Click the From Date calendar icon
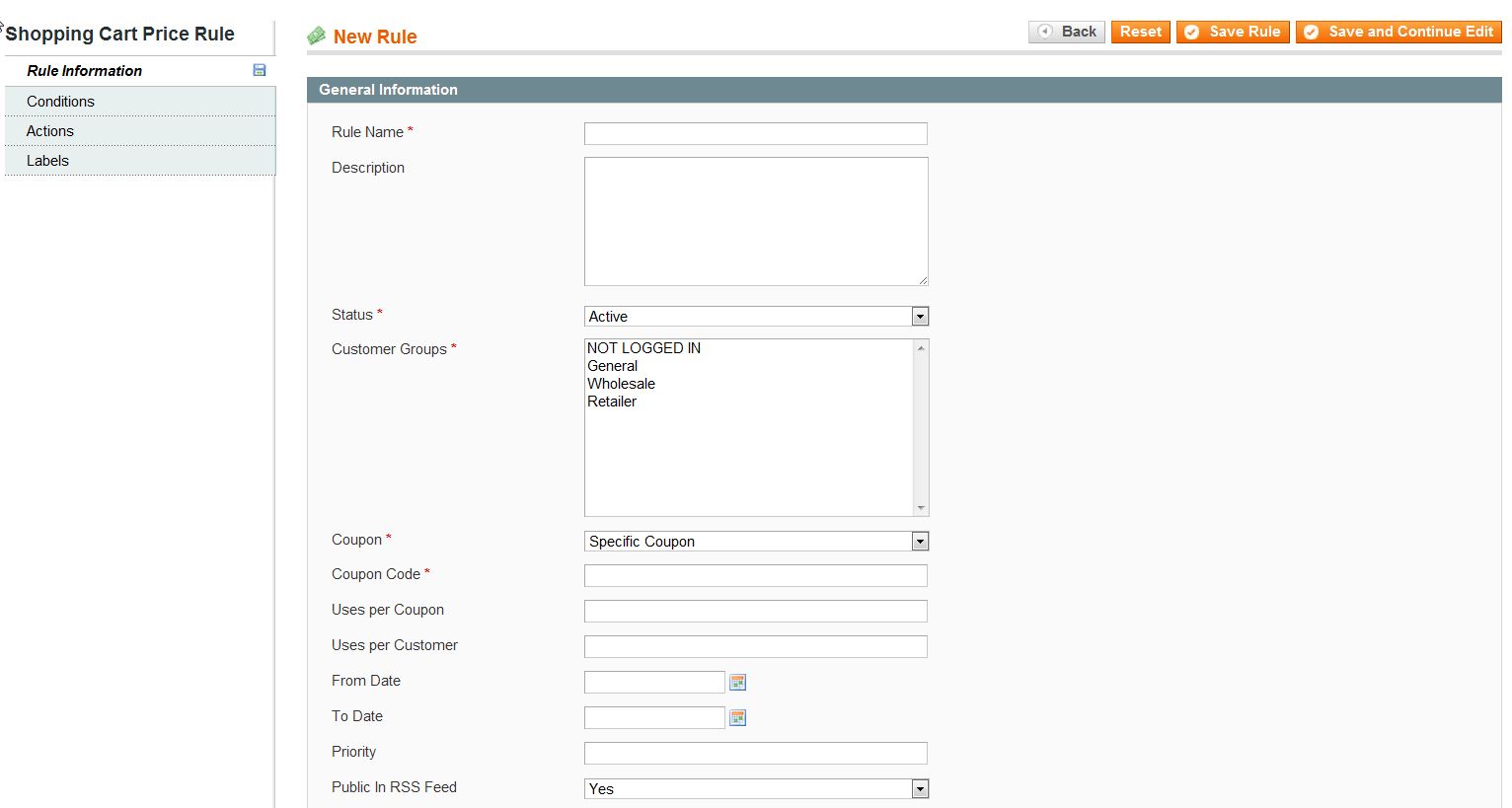 [x=737, y=682]
